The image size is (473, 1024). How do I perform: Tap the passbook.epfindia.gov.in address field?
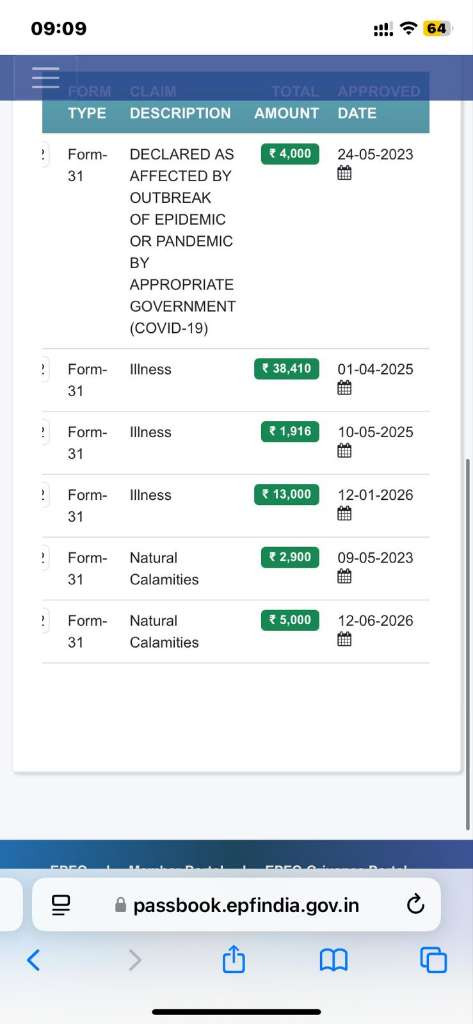[x=236, y=904]
